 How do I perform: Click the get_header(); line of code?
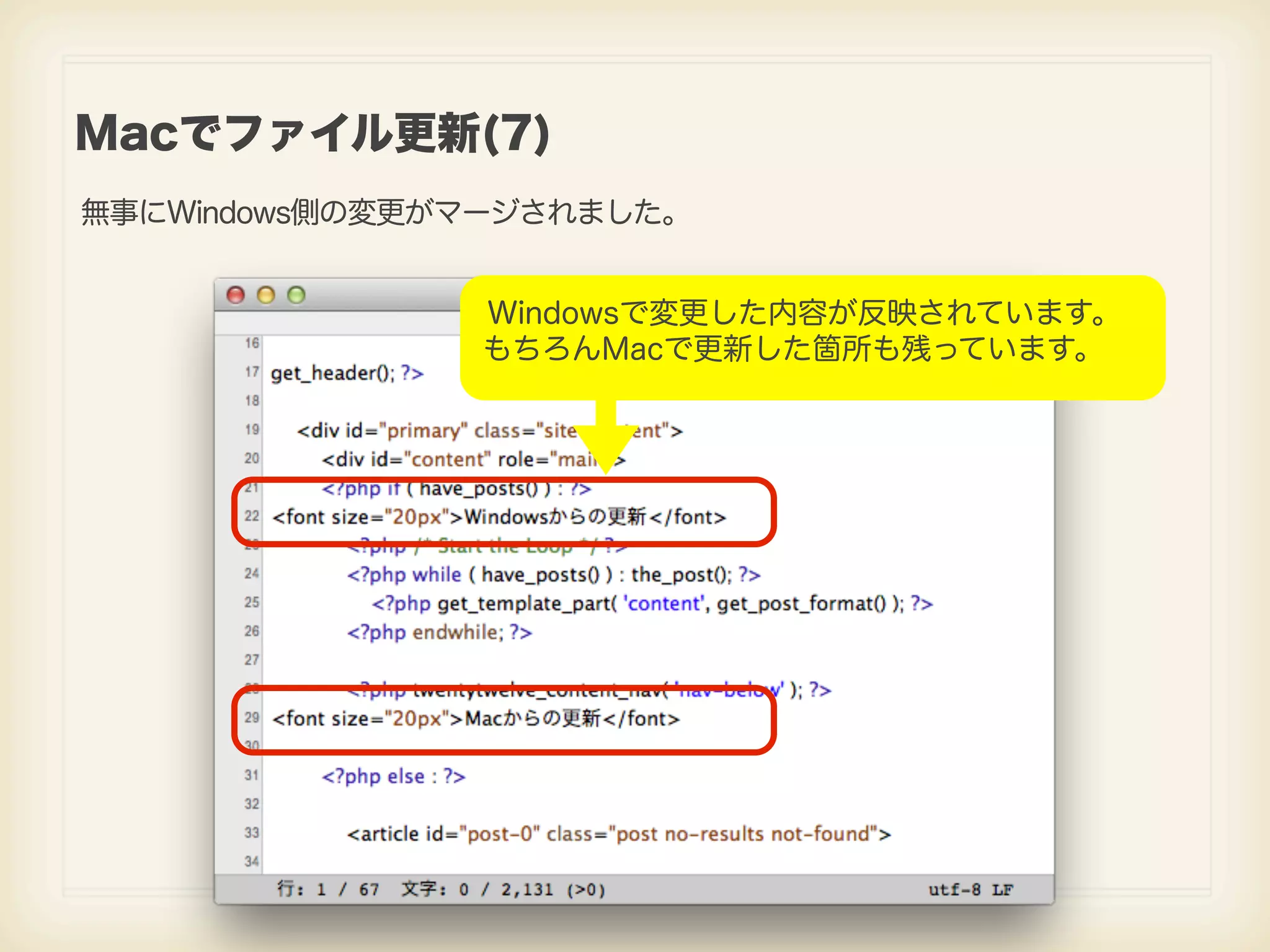[x=347, y=373]
